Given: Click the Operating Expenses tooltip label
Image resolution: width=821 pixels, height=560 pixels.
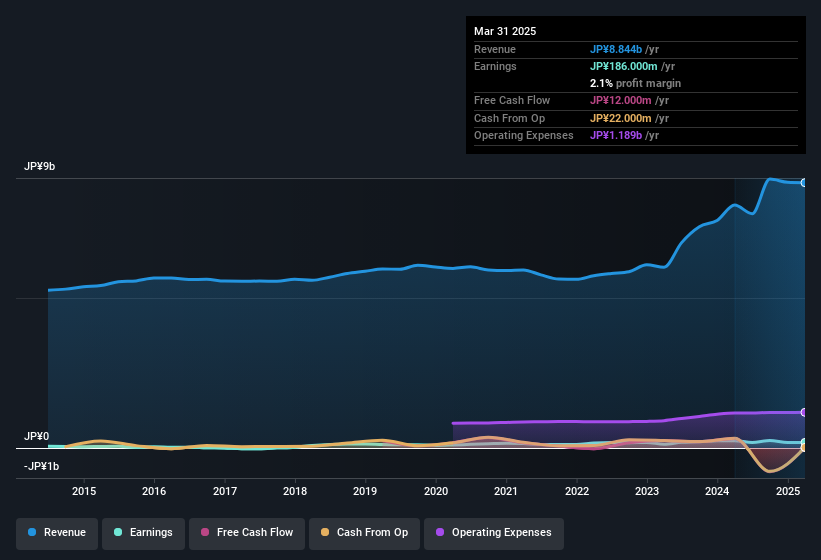Looking at the screenshot, I should (x=524, y=136).
